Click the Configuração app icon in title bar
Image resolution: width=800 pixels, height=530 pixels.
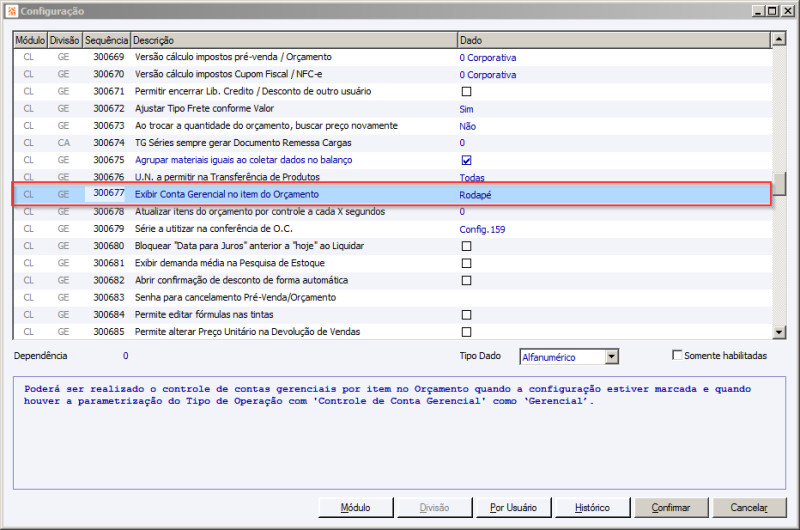(11, 11)
